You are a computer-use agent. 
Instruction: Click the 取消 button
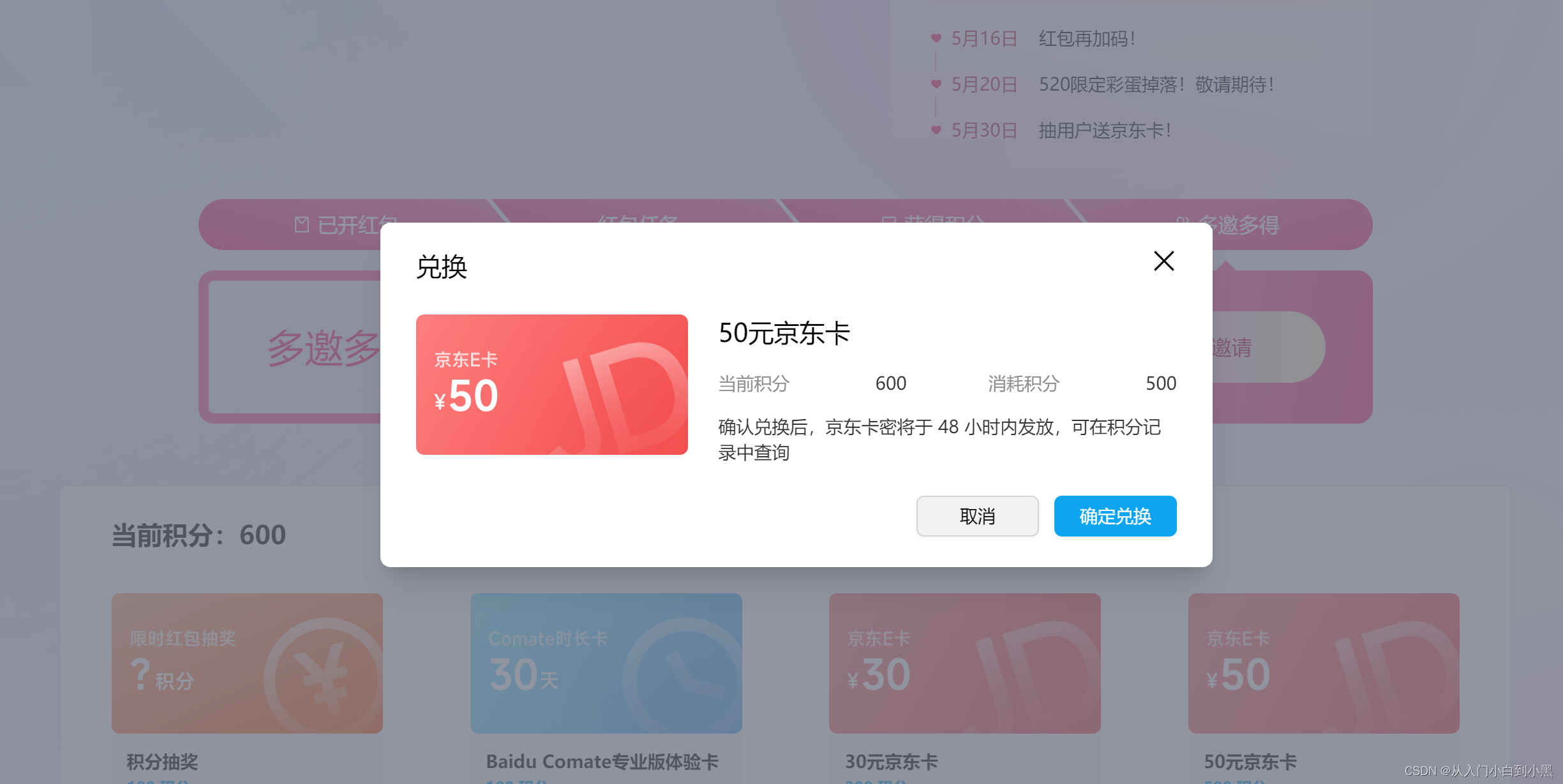[x=977, y=516]
